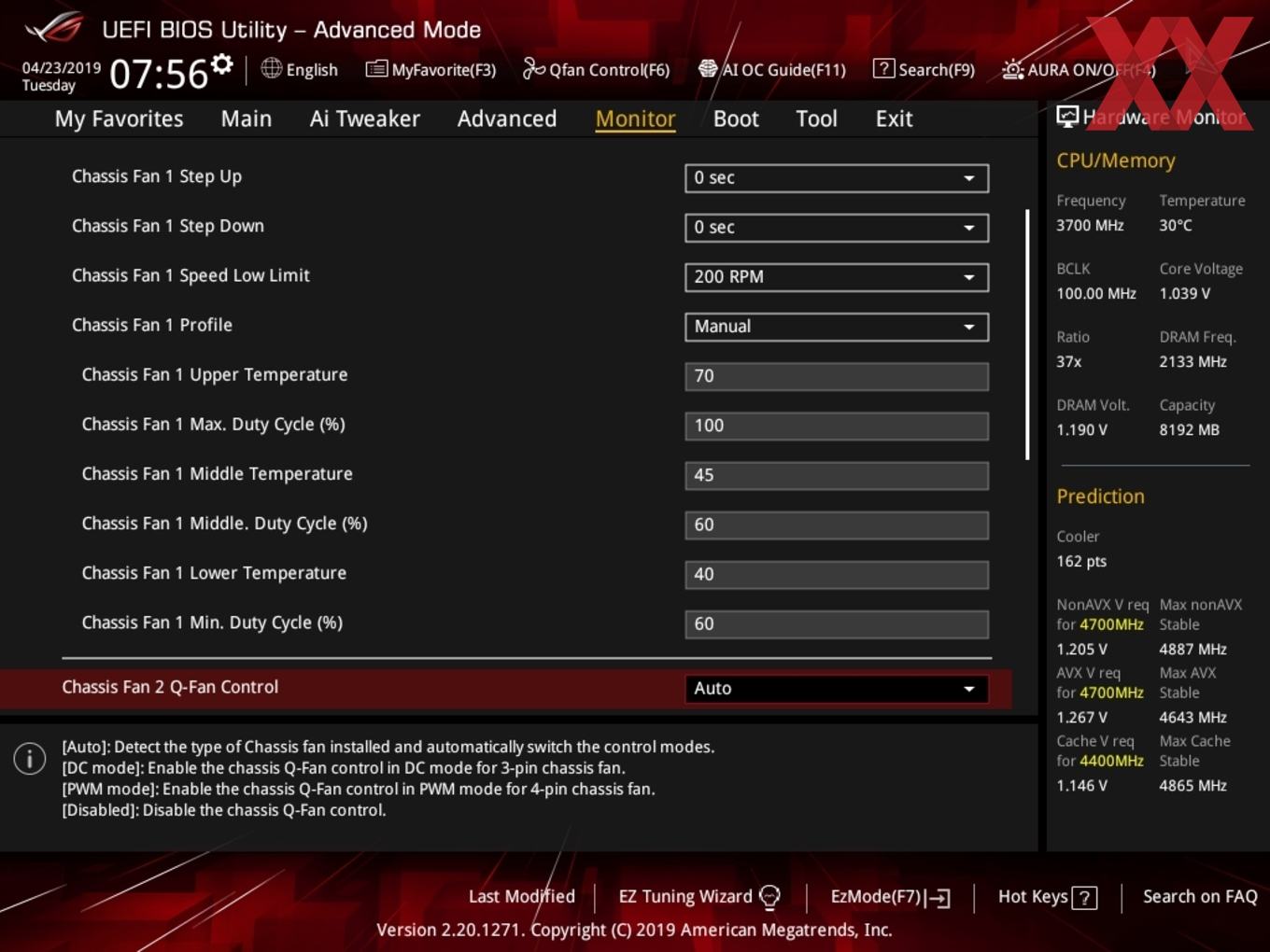Image resolution: width=1270 pixels, height=952 pixels.
Task: Open Chassis Fan 1 Step Up dropdown
Action: [837, 177]
